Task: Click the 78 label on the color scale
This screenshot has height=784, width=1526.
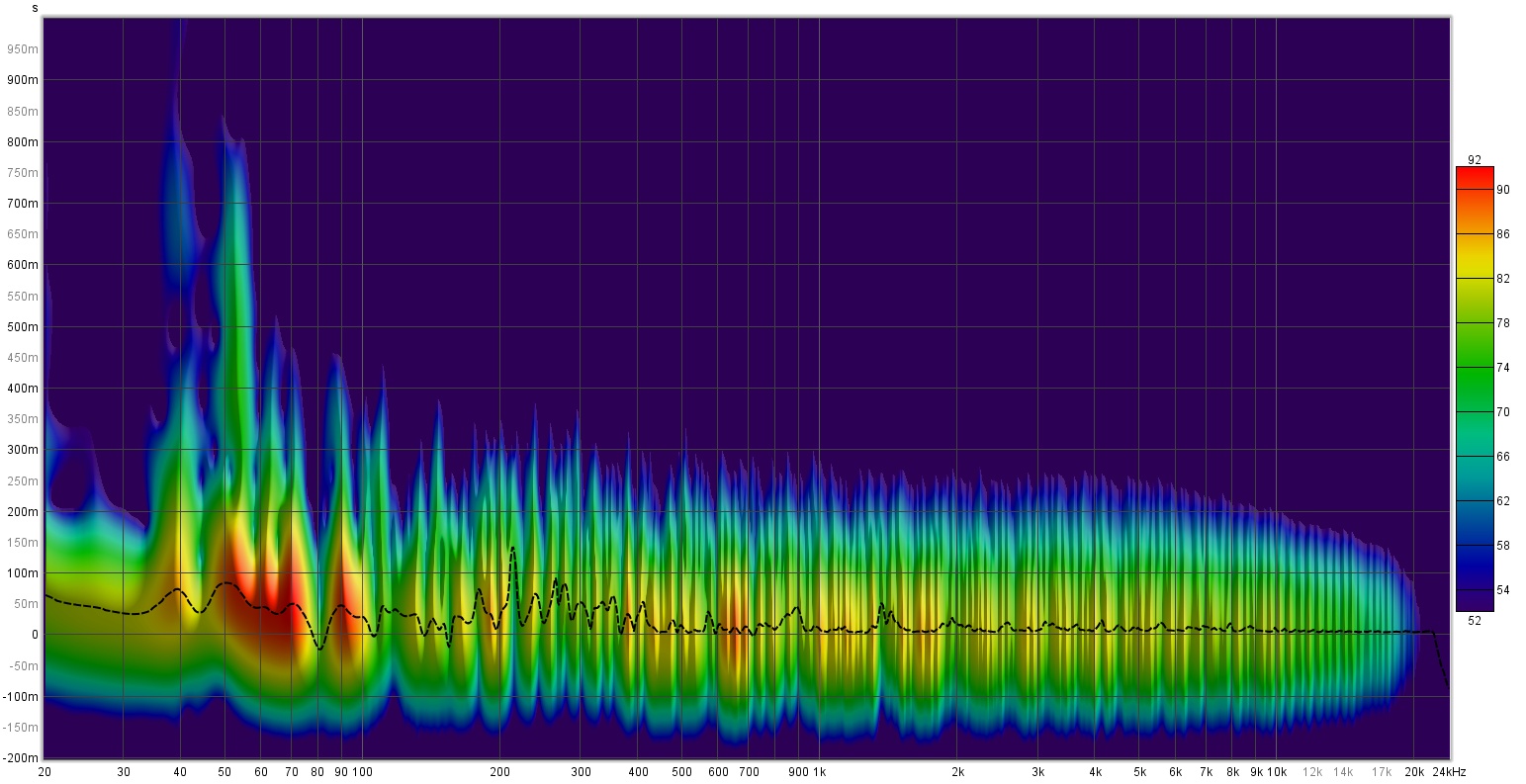Action: click(1502, 323)
